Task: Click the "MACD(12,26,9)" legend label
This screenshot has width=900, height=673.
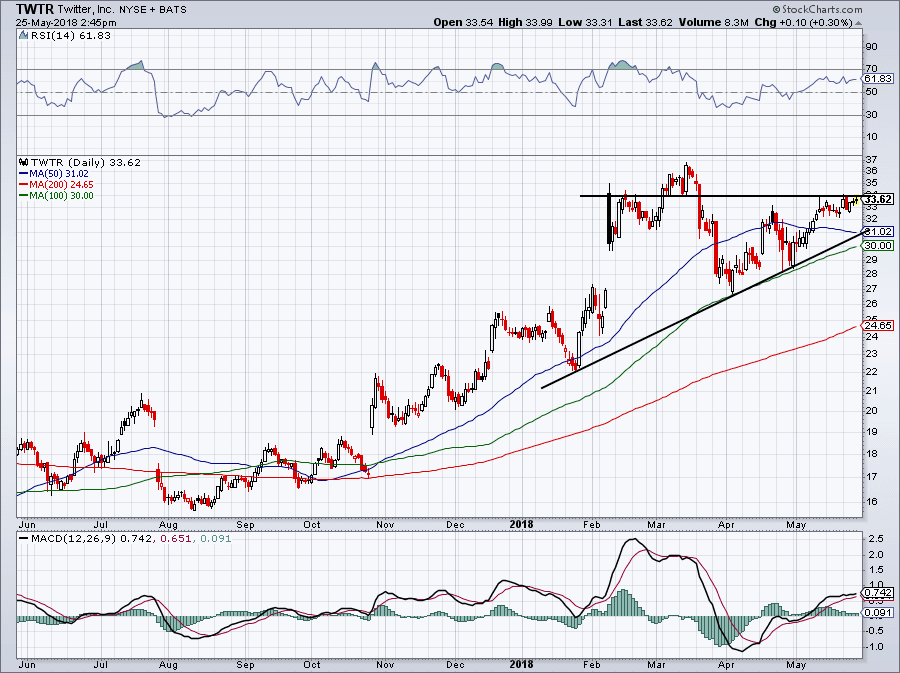Action: click(x=73, y=539)
